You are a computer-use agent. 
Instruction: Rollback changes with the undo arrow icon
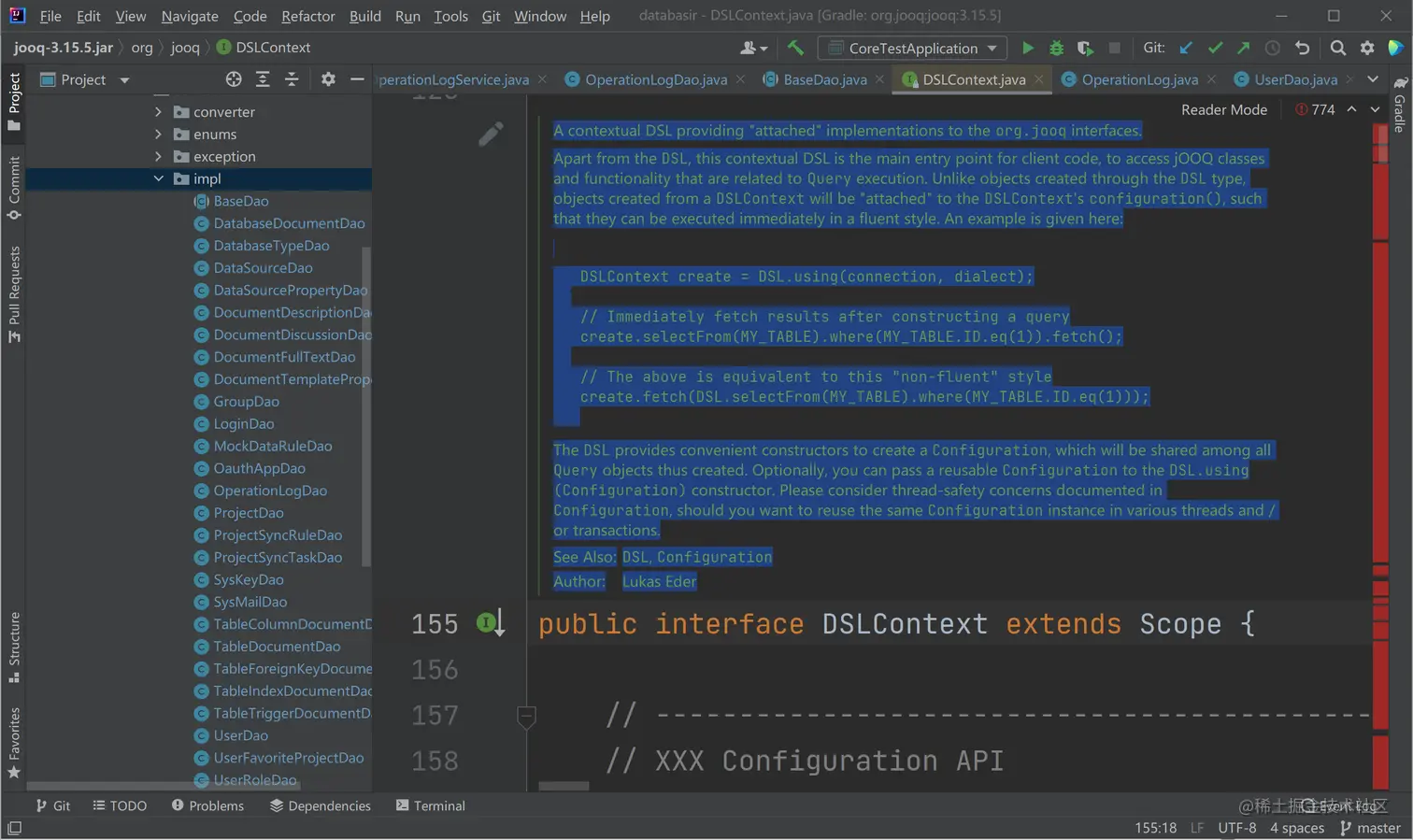(x=1302, y=48)
